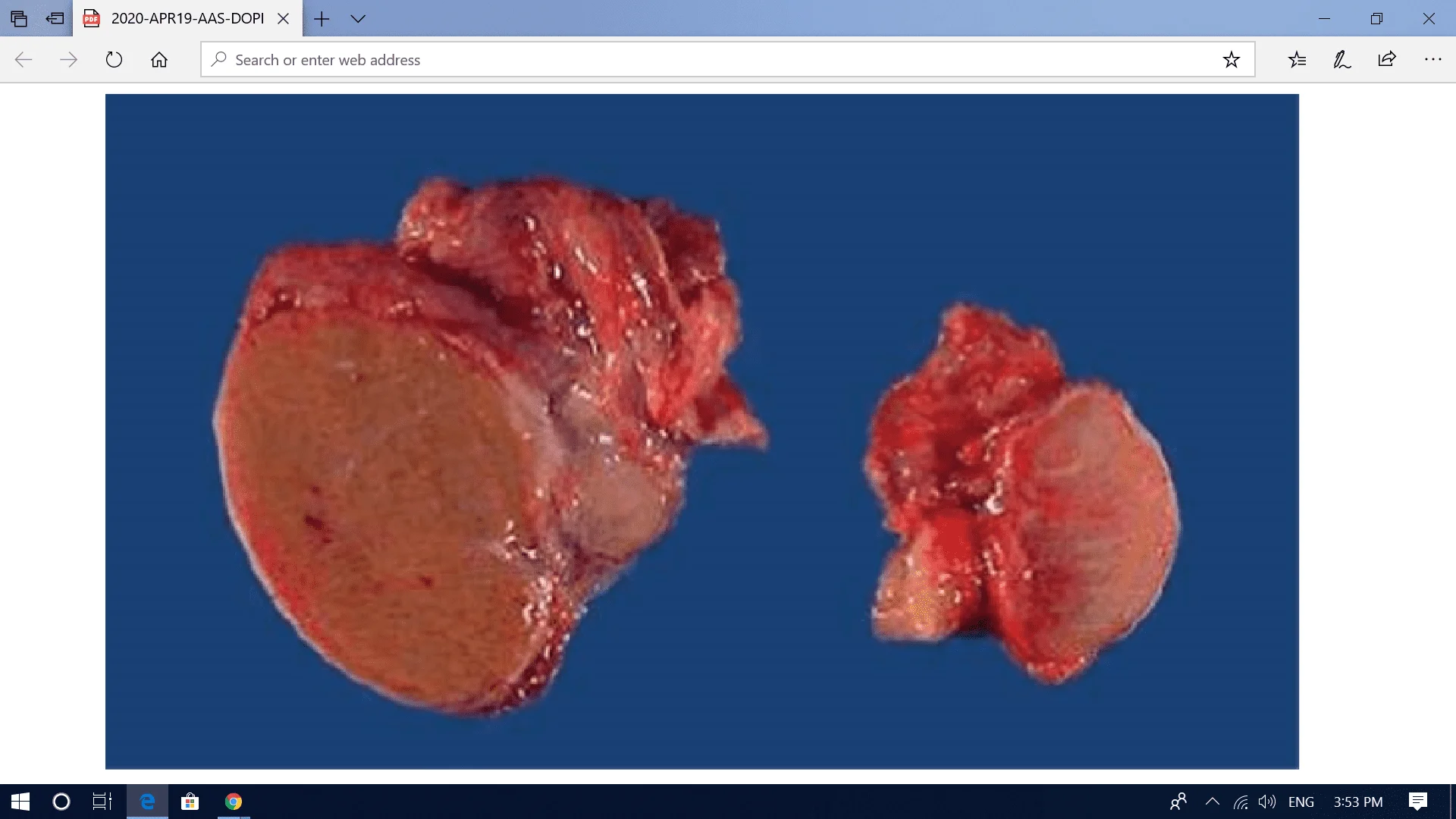This screenshot has width=1456, height=819.
Task: Share this page
Action: (x=1387, y=60)
